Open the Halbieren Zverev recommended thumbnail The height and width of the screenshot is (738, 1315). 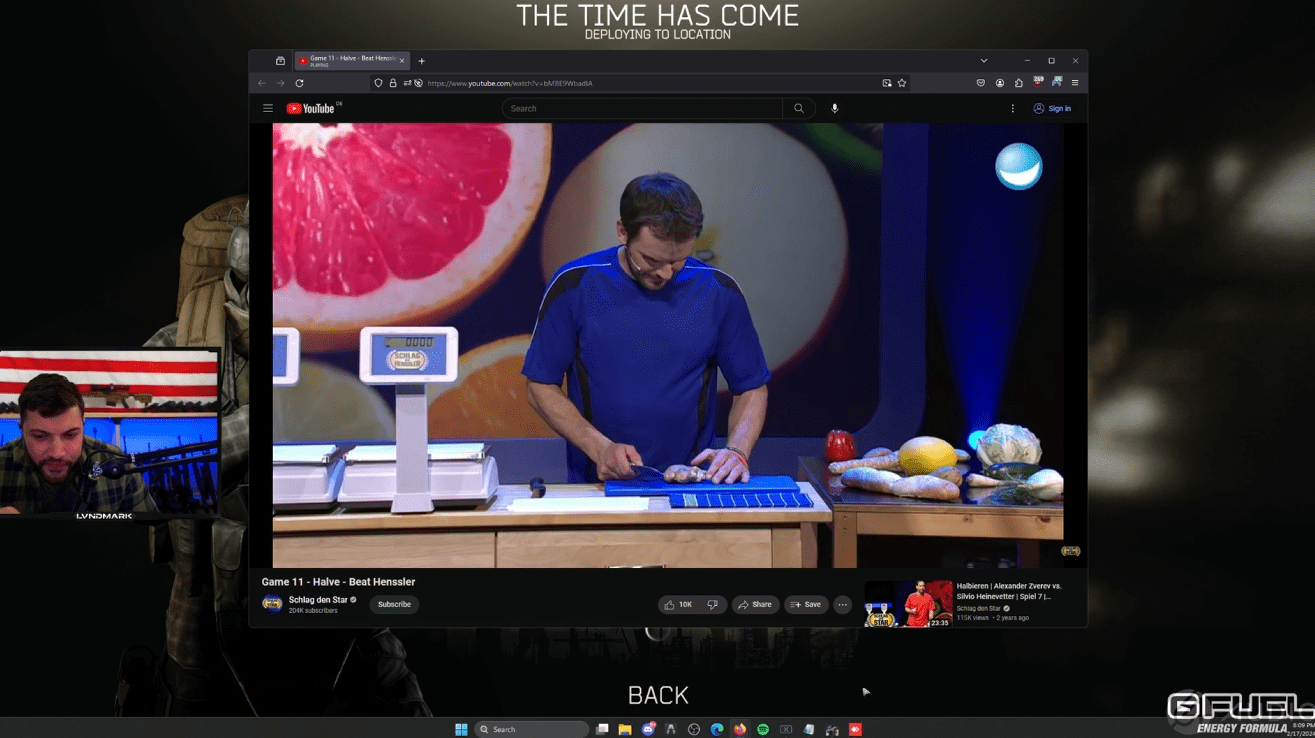click(908, 604)
